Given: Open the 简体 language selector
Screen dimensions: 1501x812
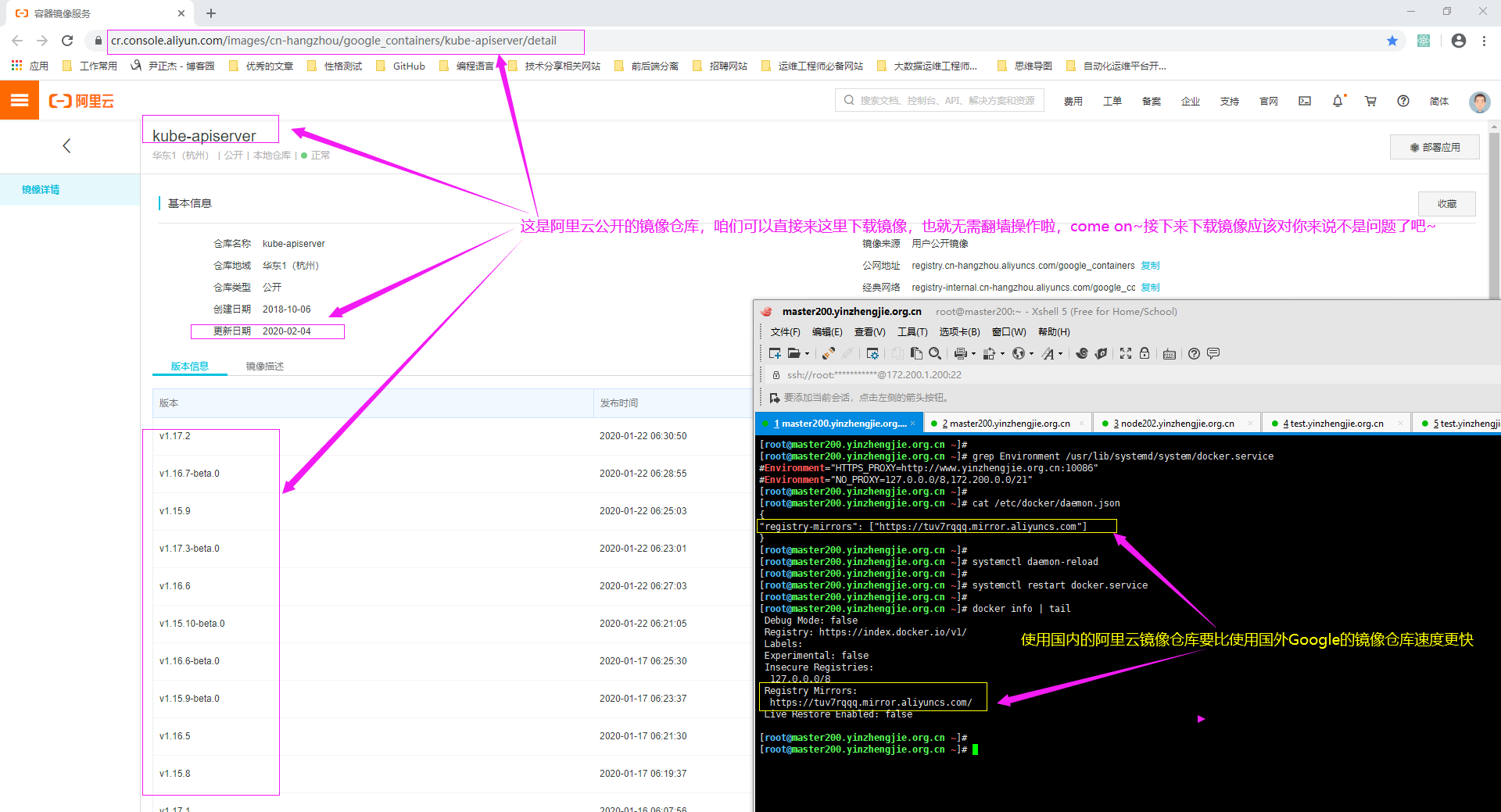Looking at the screenshot, I should point(1439,101).
